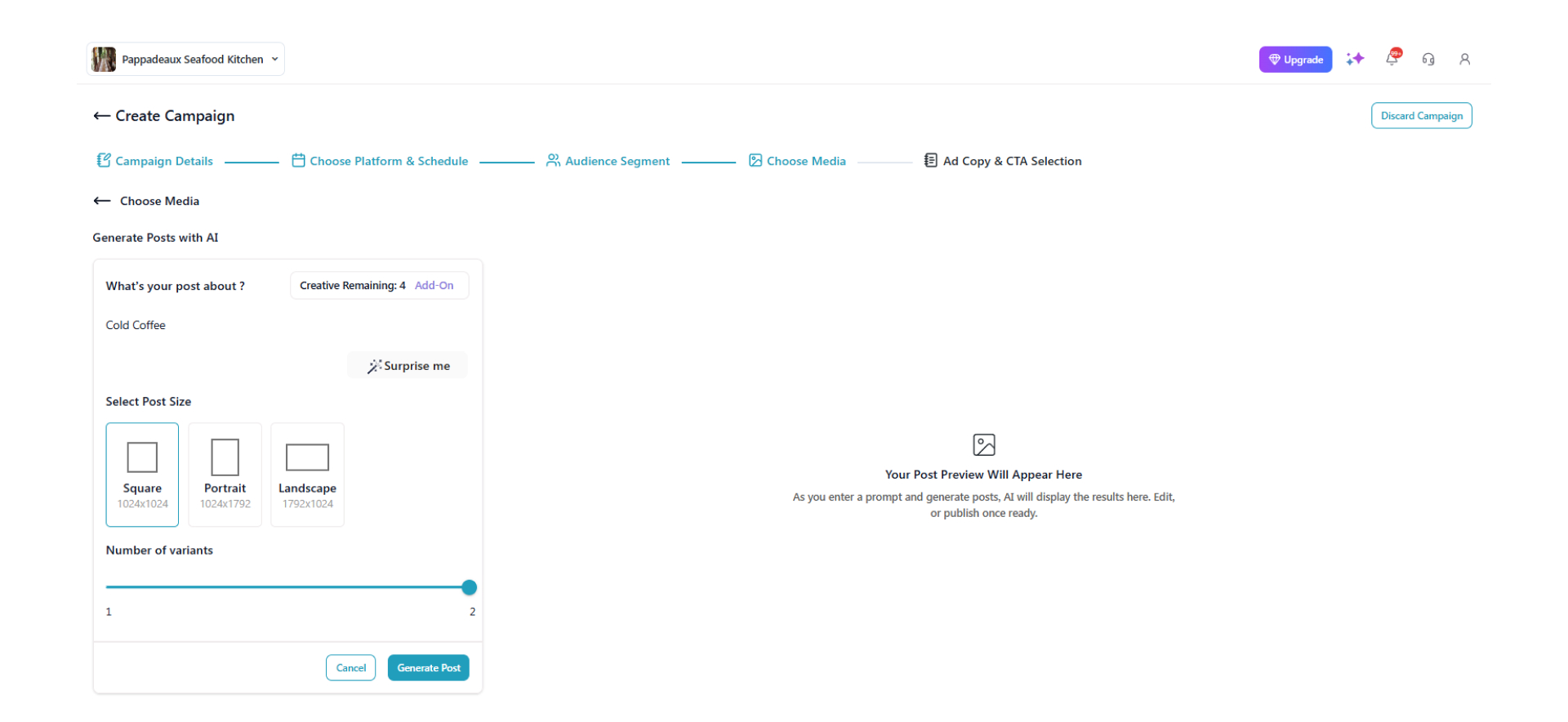The height and width of the screenshot is (722, 1568).
Task: Open the notifications bell
Action: [x=1392, y=58]
